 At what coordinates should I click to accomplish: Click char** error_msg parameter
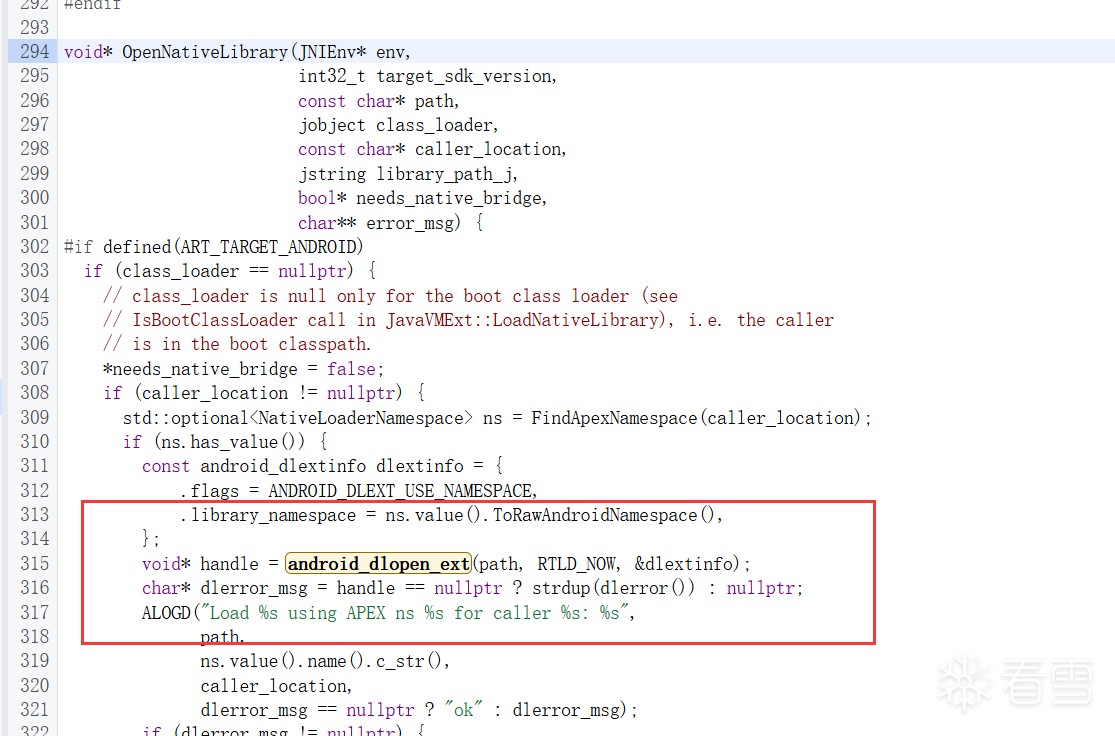[x=379, y=223]
